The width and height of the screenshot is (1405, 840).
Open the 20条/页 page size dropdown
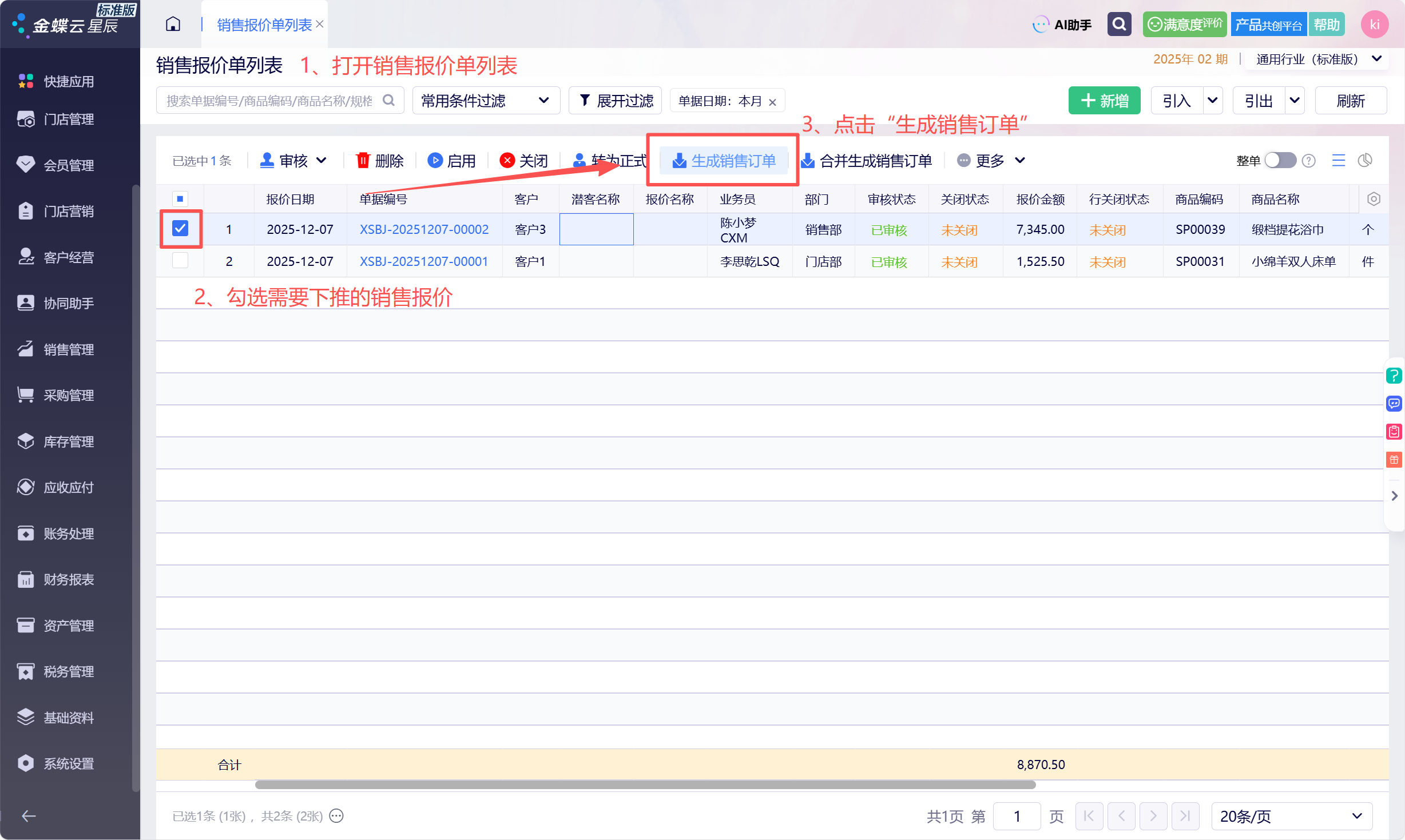(x=1292, y=816)
